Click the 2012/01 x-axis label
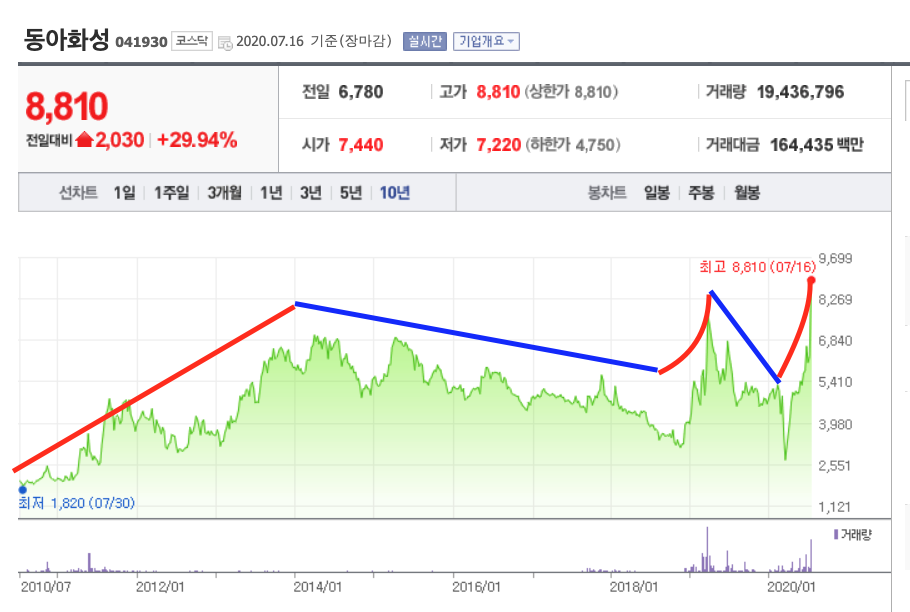Image resolution: width=910 pixels, height=612 pixels. [160, 587]
